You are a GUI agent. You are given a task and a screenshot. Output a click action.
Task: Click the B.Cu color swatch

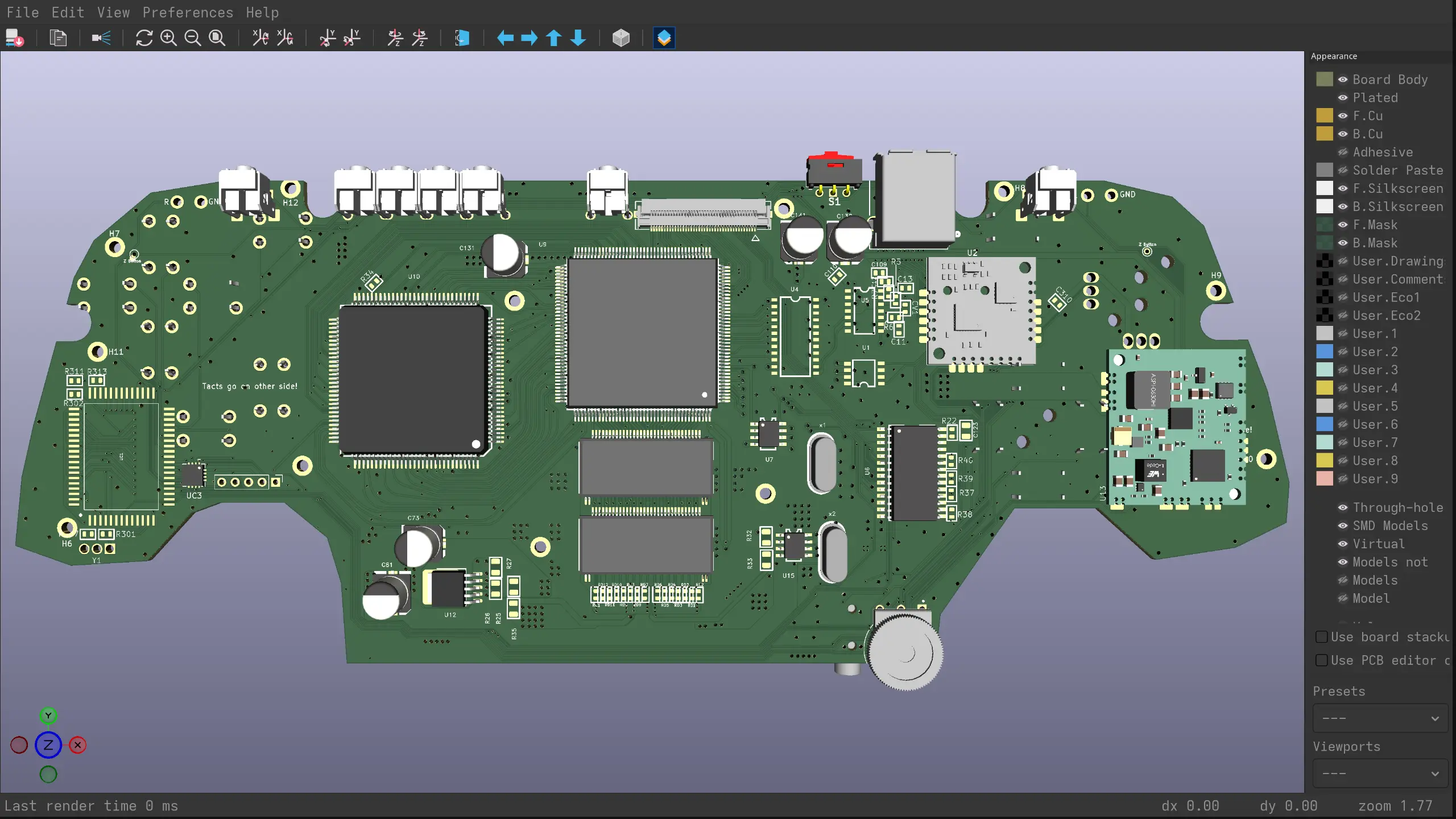point(1325,134)
